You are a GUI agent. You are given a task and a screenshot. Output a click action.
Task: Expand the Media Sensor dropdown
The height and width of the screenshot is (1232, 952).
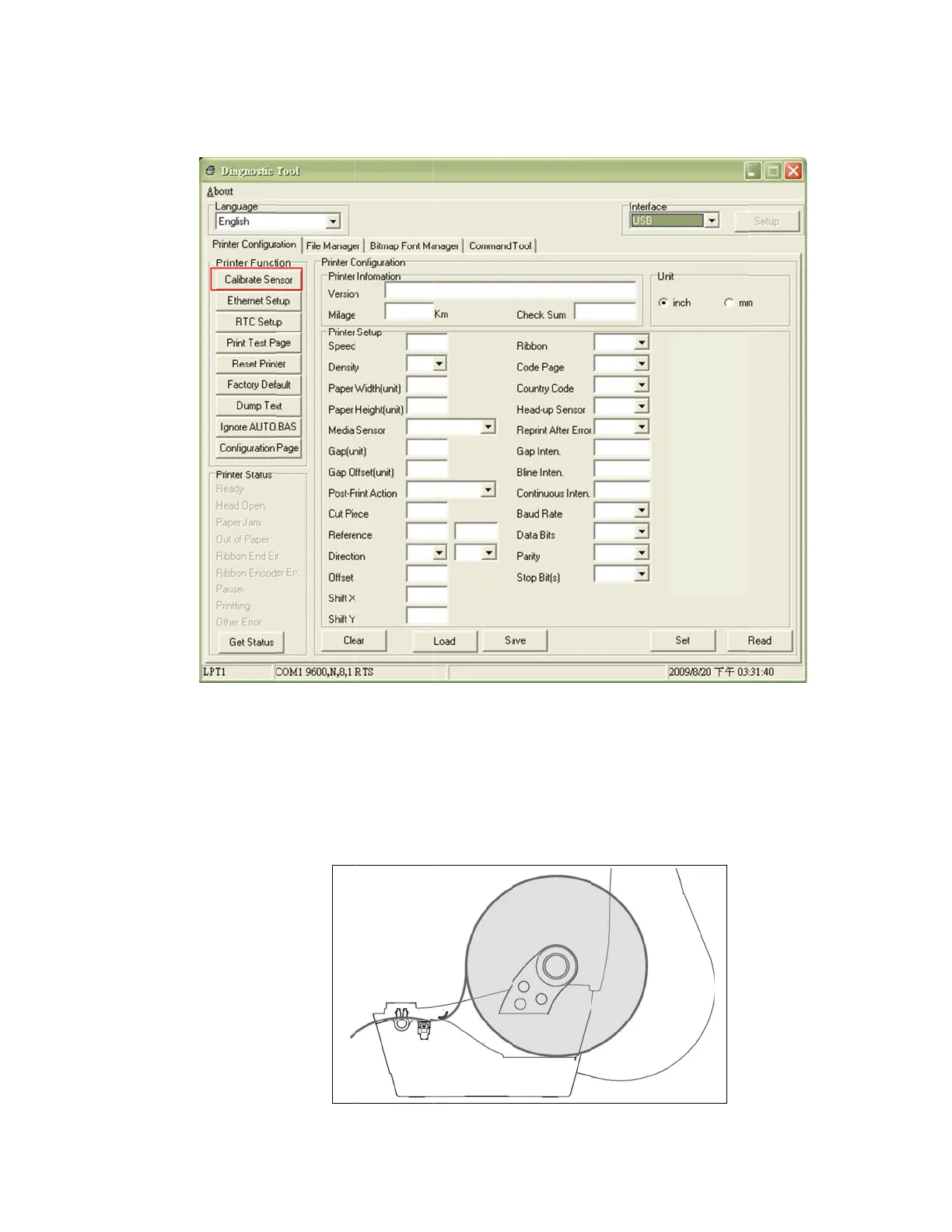488,427
